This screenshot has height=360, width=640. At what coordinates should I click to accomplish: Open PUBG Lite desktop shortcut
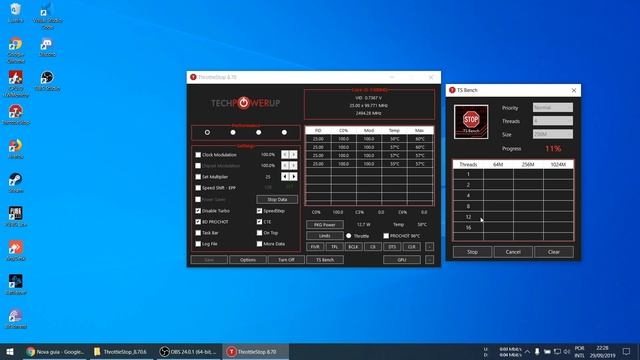(x=16, y=217)
